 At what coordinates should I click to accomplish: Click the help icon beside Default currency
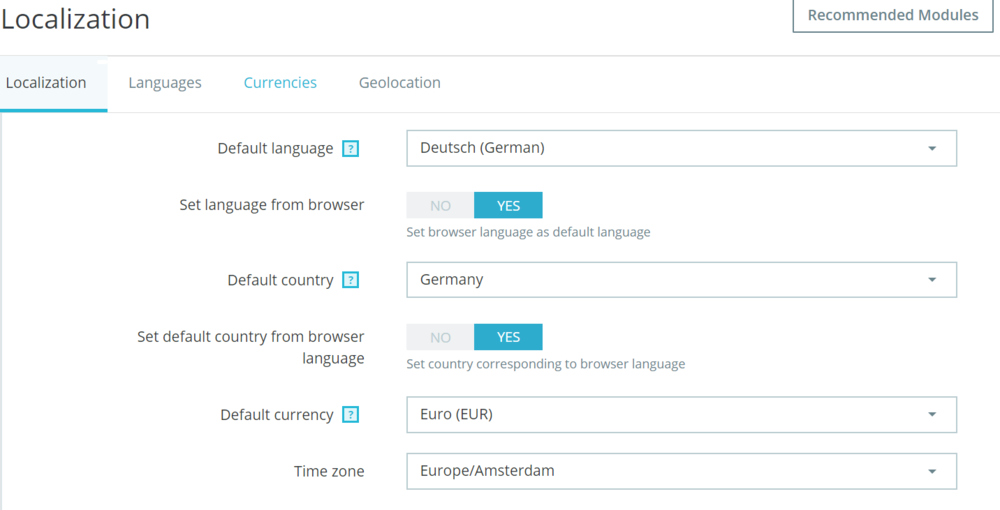(x=350, y=415)
